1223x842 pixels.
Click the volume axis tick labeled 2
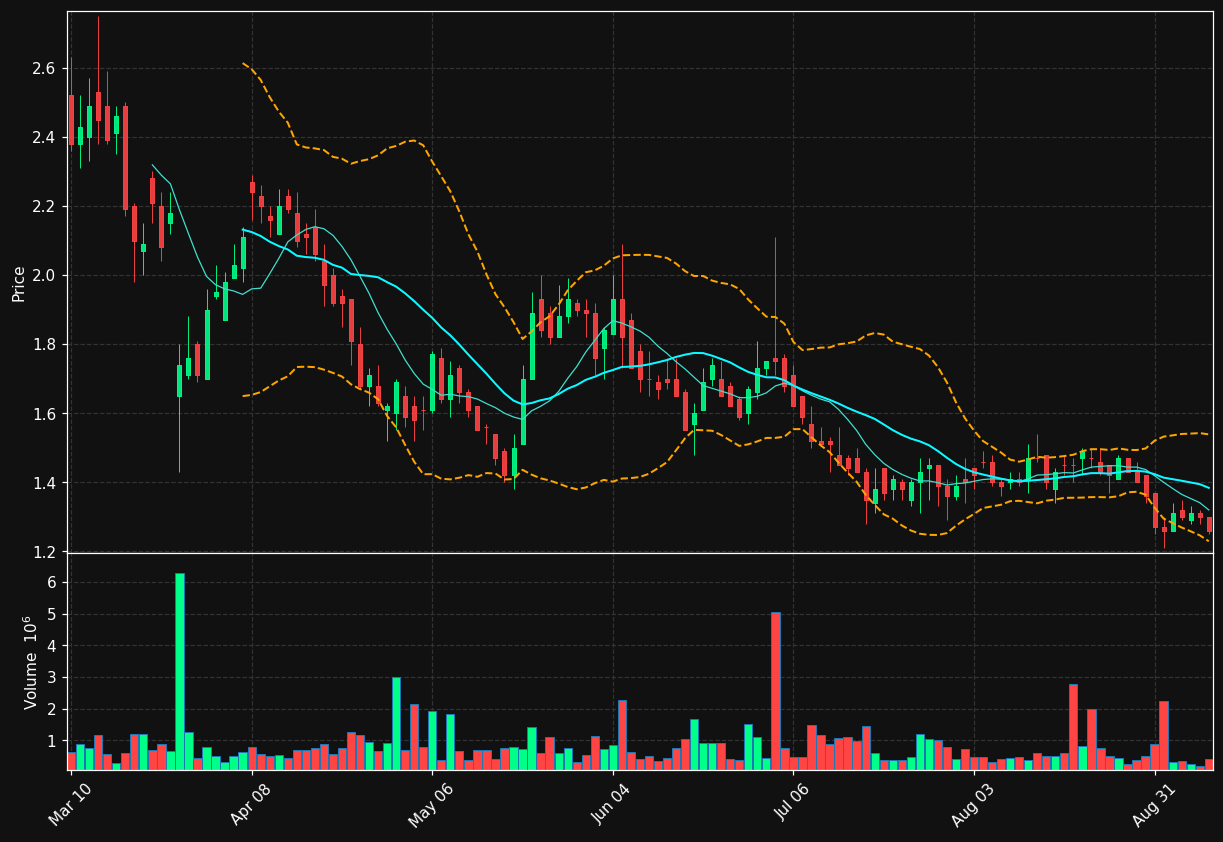[51, 710]
